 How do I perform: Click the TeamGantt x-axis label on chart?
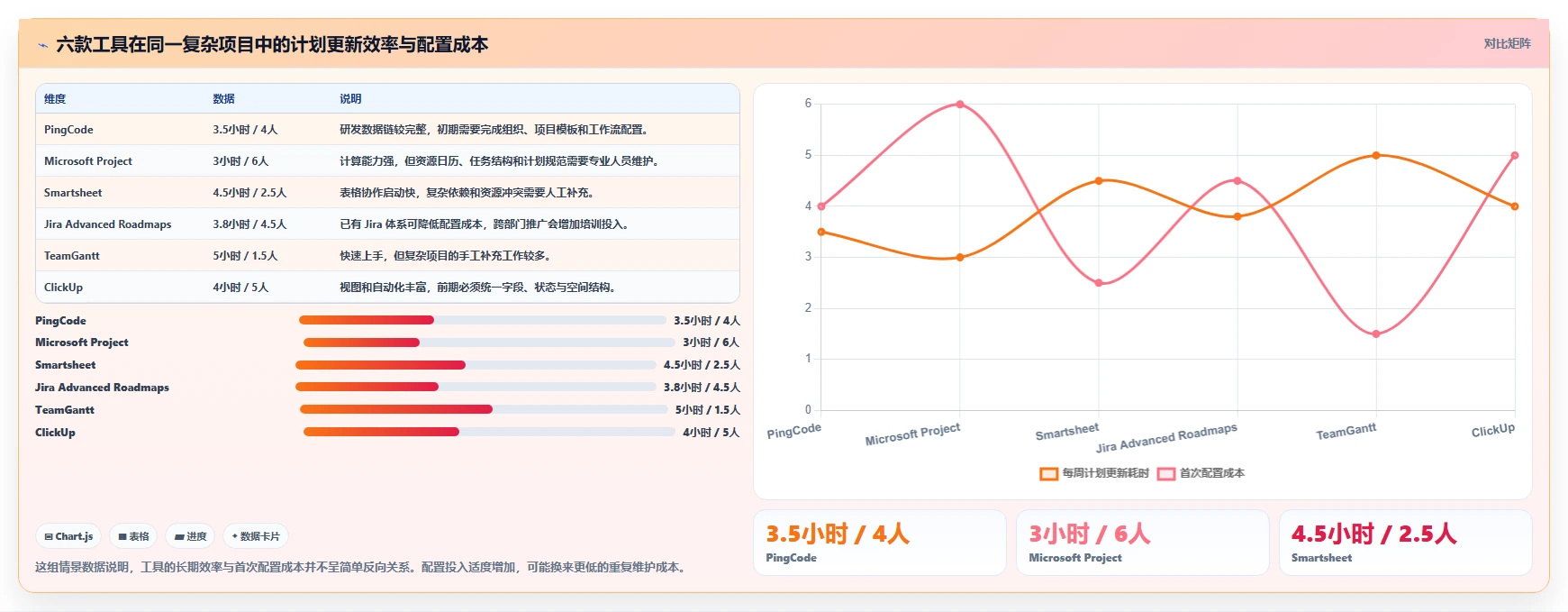[1346, 432]
